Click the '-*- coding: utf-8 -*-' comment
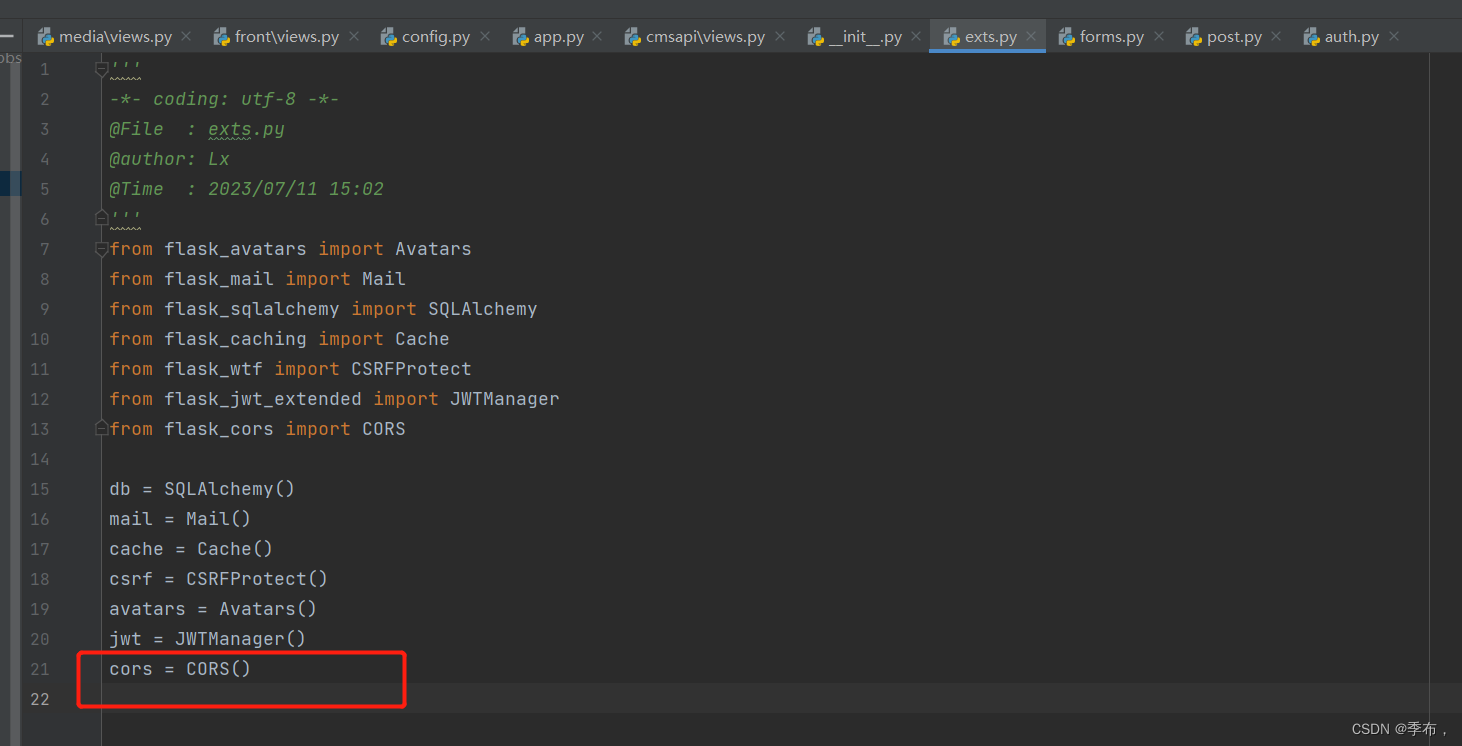Screen dimensions: 1462x746 pos(225,99)
